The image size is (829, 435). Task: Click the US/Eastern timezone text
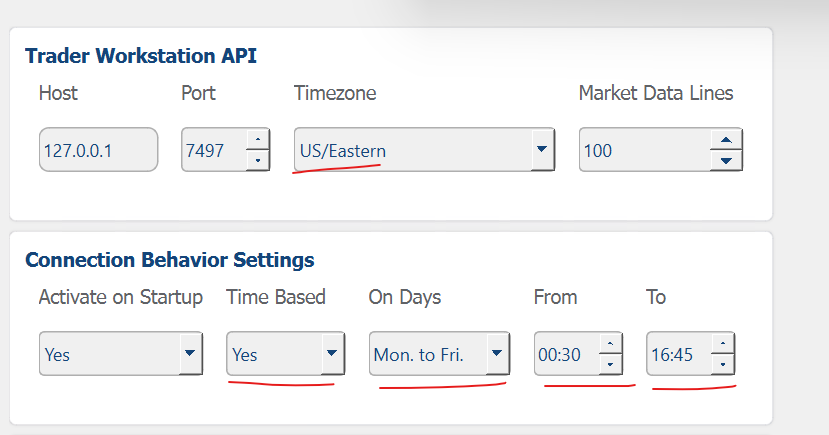tap(343, 151)
